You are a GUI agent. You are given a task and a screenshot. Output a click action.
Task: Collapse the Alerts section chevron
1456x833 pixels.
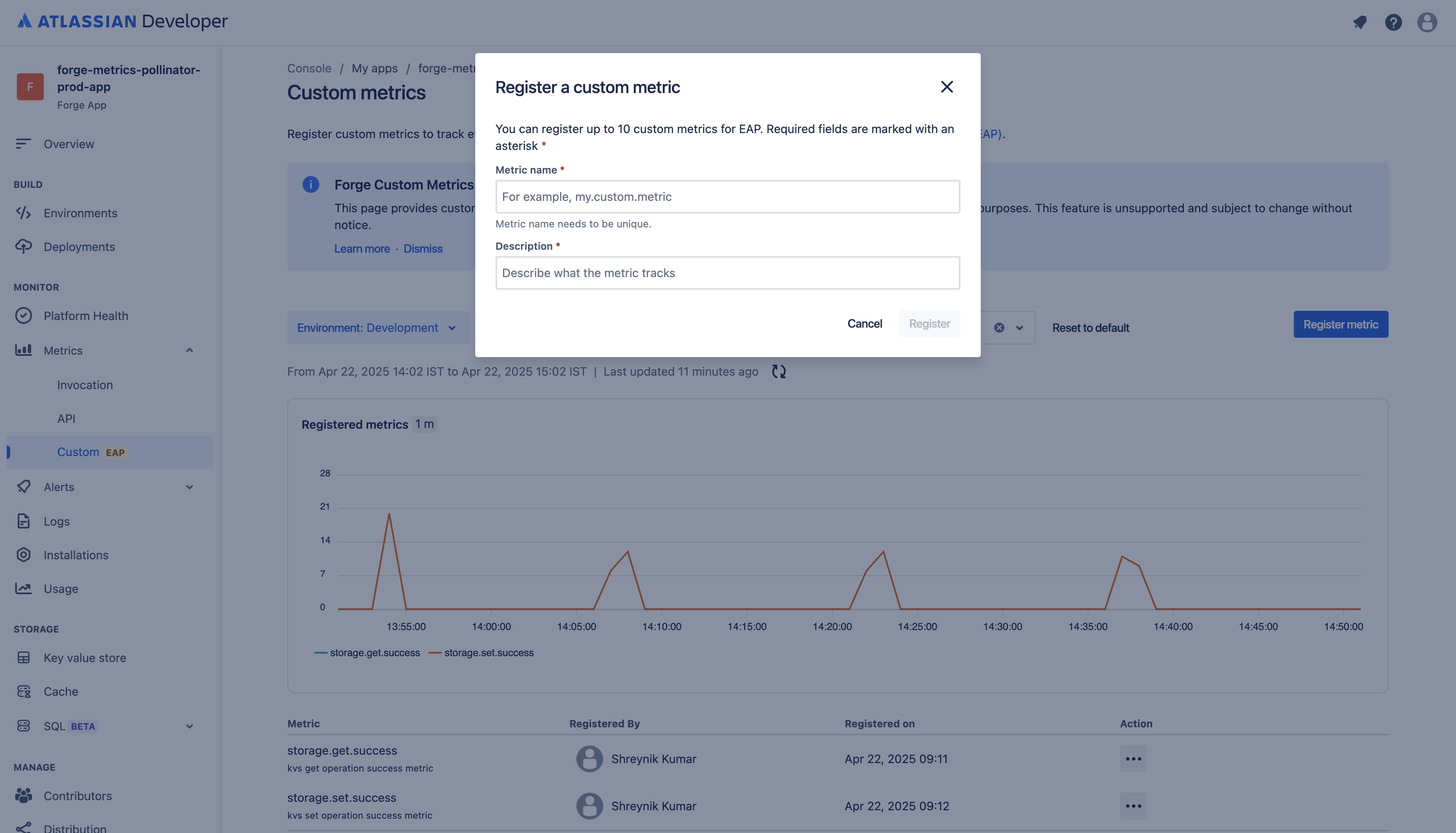point(190,487)
